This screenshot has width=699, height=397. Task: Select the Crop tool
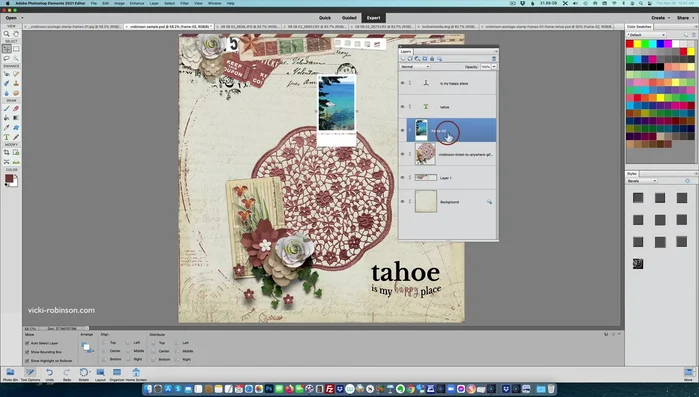coord(6,152)
